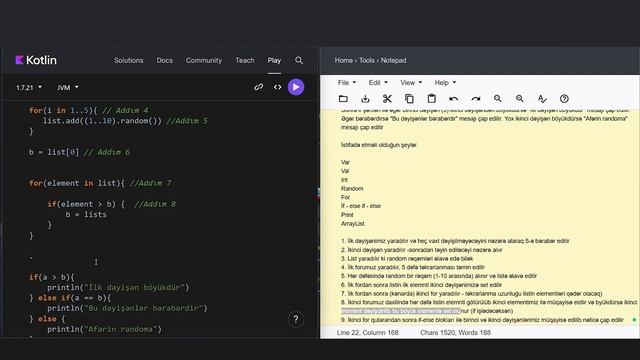The width and height of the screenshot is (640, 360).
Task: Open Notepad help circle icon
Action: click(564, 98)
